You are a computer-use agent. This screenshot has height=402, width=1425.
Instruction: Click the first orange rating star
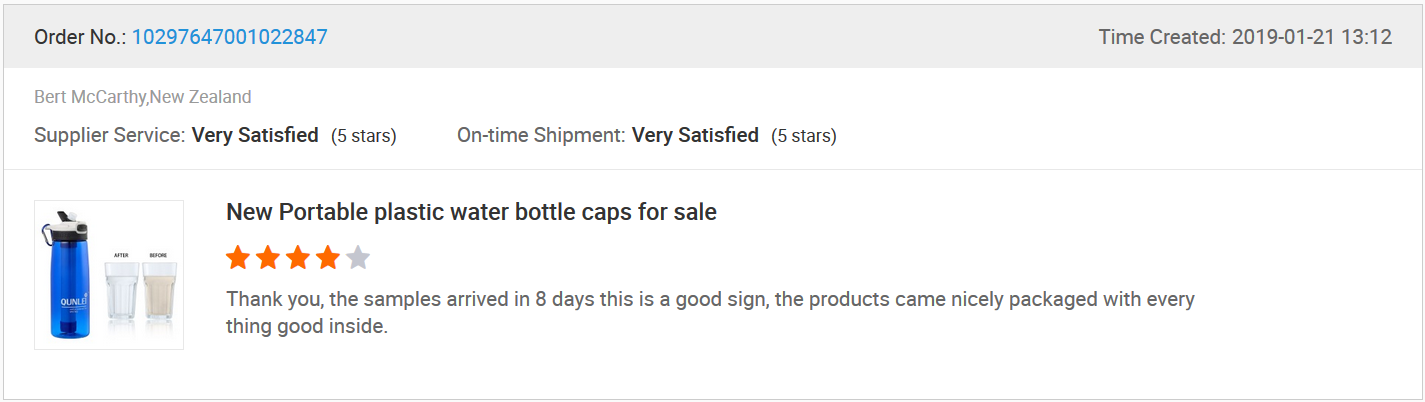238,259
